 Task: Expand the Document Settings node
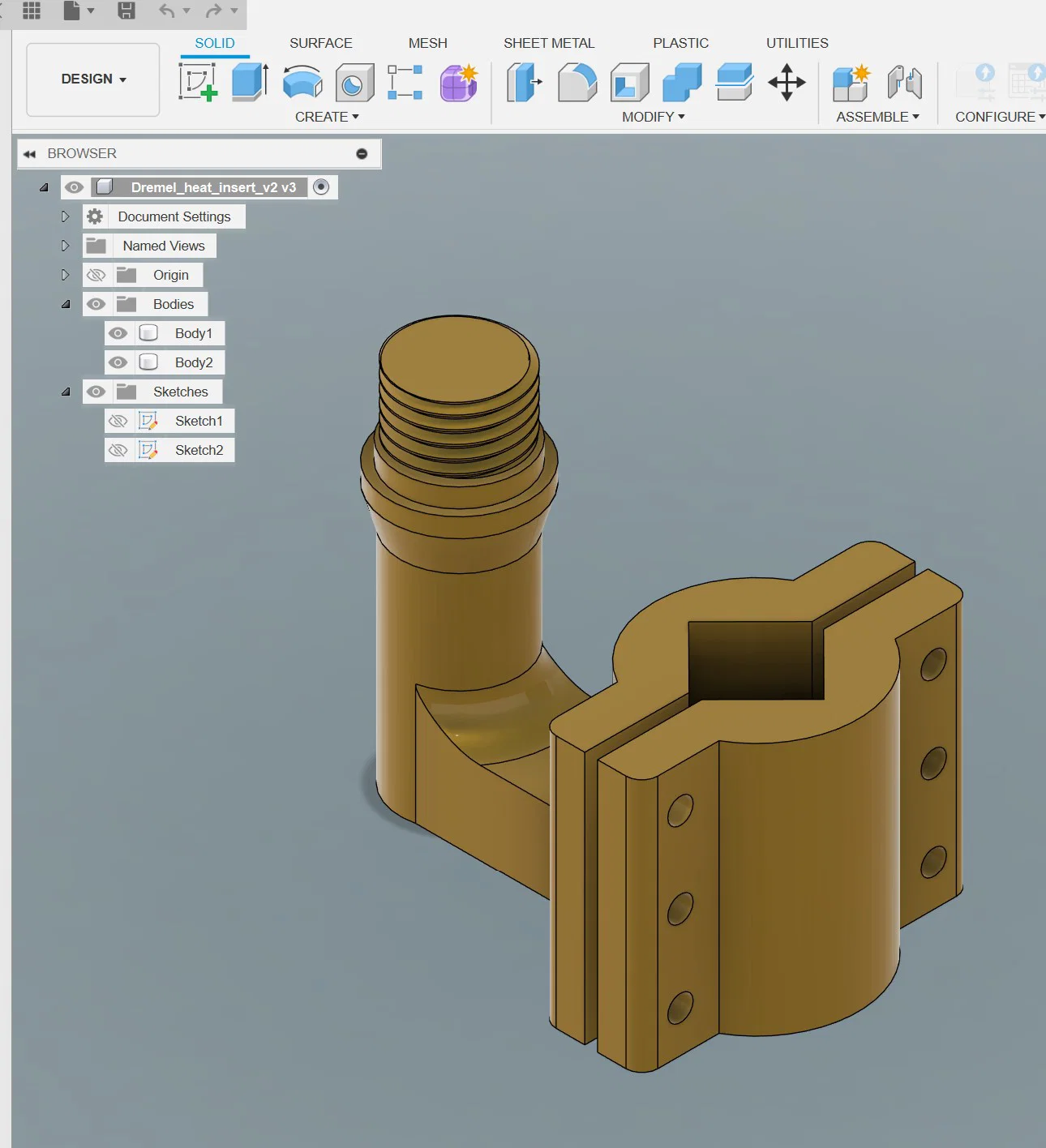click(66, 216)
